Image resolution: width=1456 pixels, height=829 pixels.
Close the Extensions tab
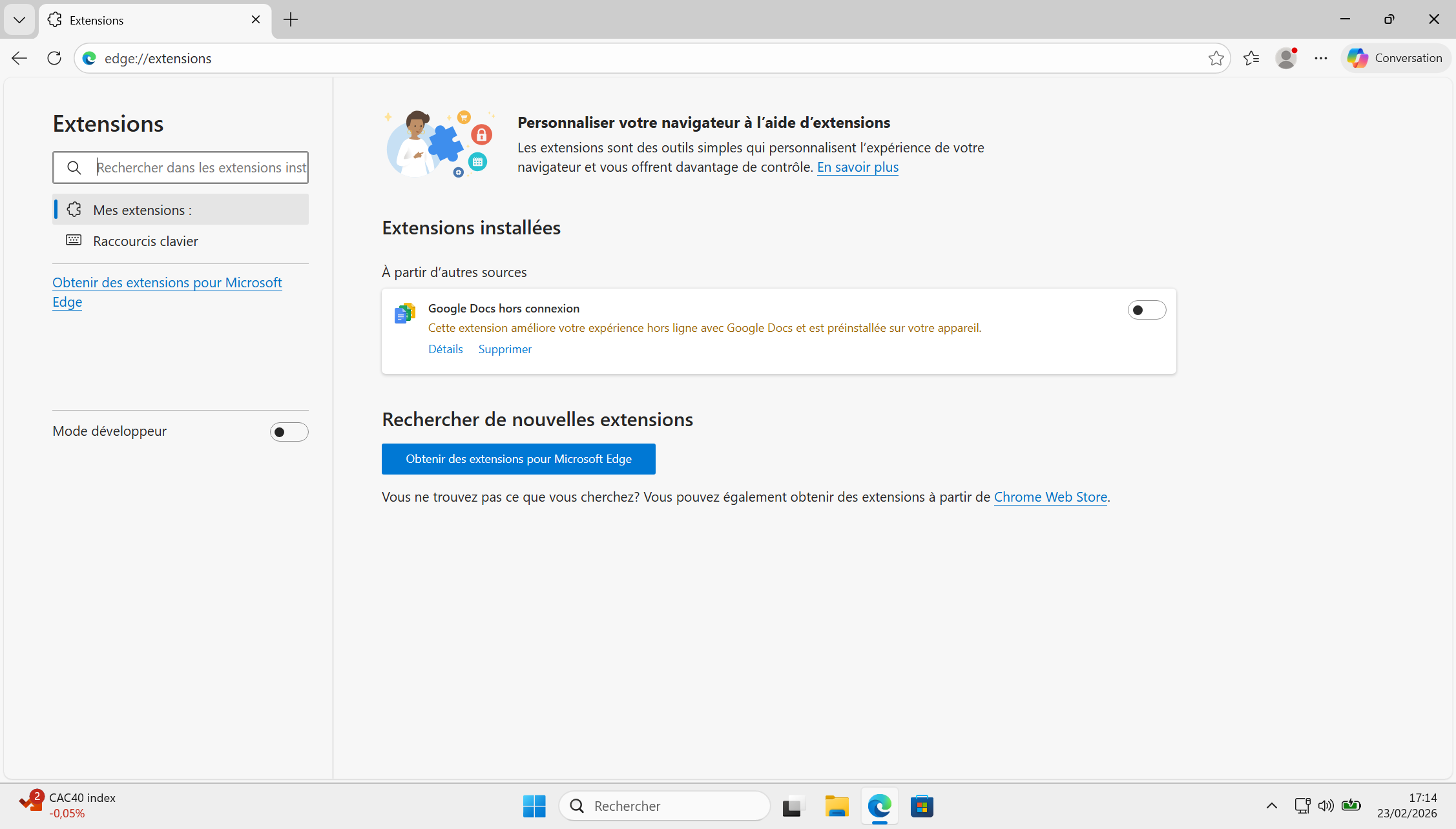(256, 20)
